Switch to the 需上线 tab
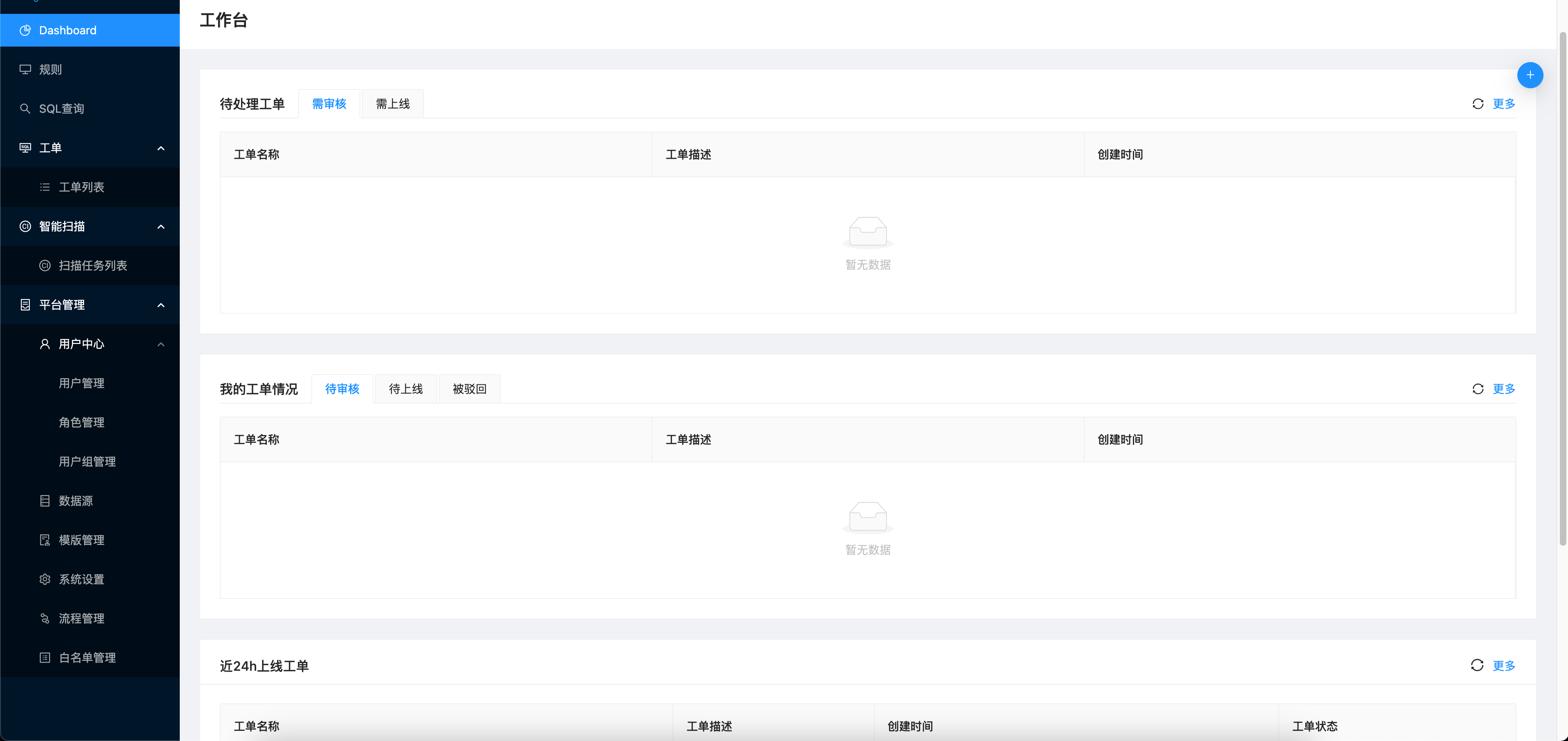Viewport: 1568px width, 741px height. coord(393,104)
